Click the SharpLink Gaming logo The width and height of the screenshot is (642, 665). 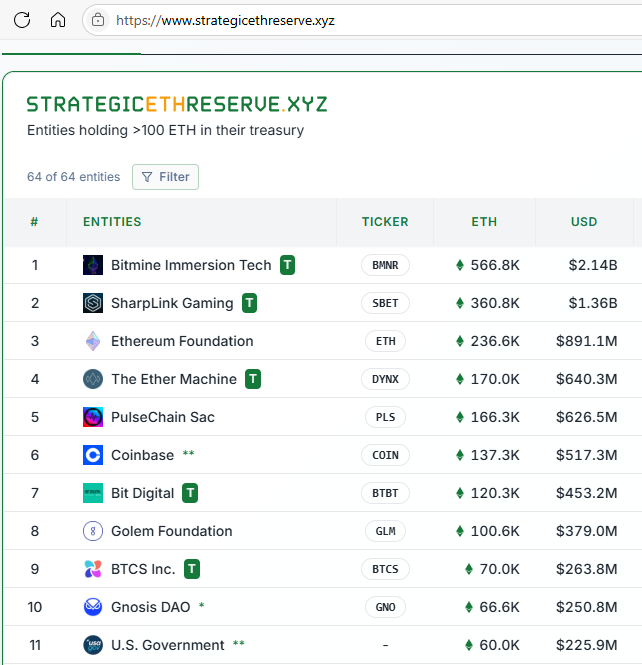coord(93,303)
